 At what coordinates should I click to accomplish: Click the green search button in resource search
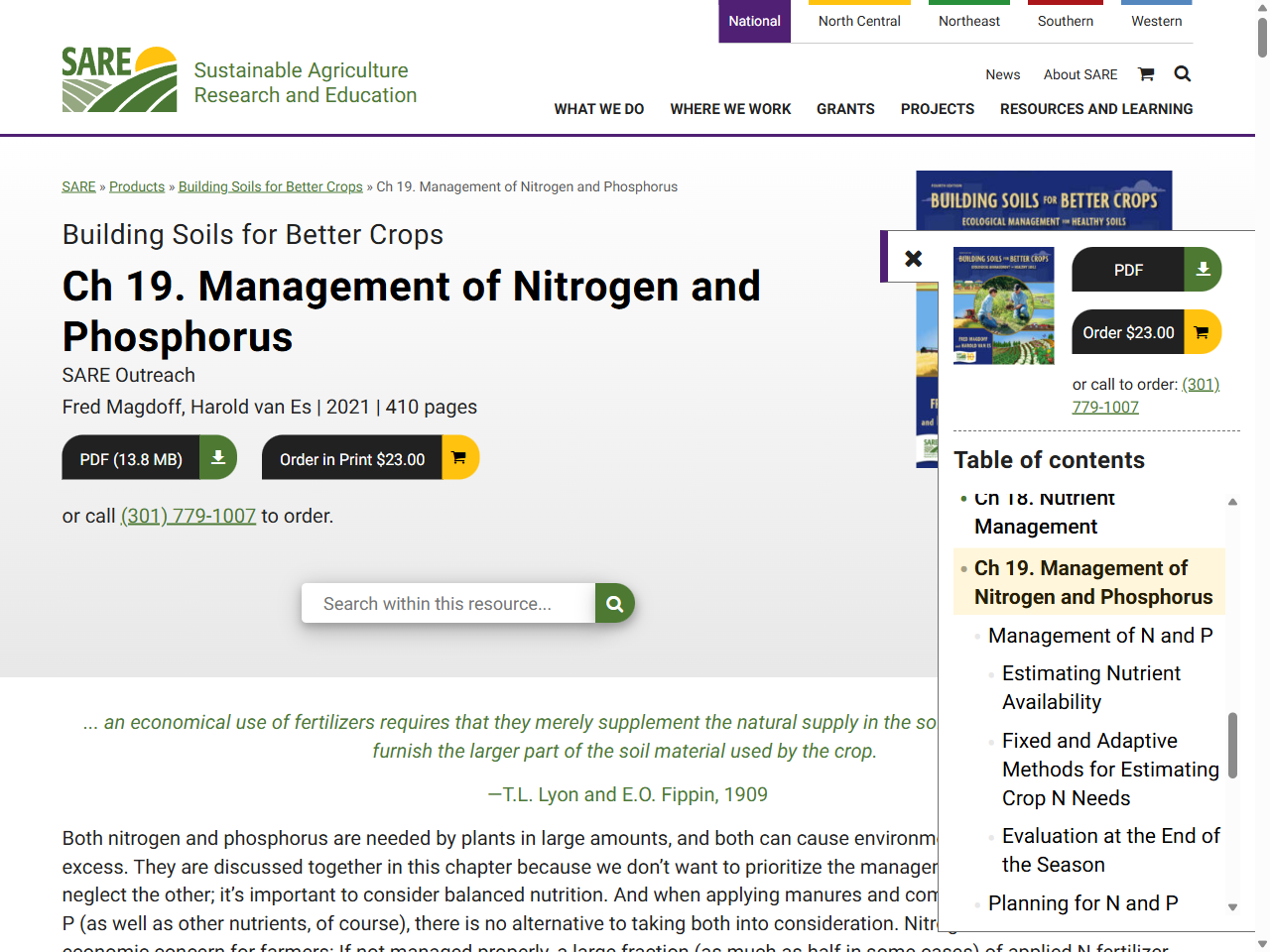[614, 603]
